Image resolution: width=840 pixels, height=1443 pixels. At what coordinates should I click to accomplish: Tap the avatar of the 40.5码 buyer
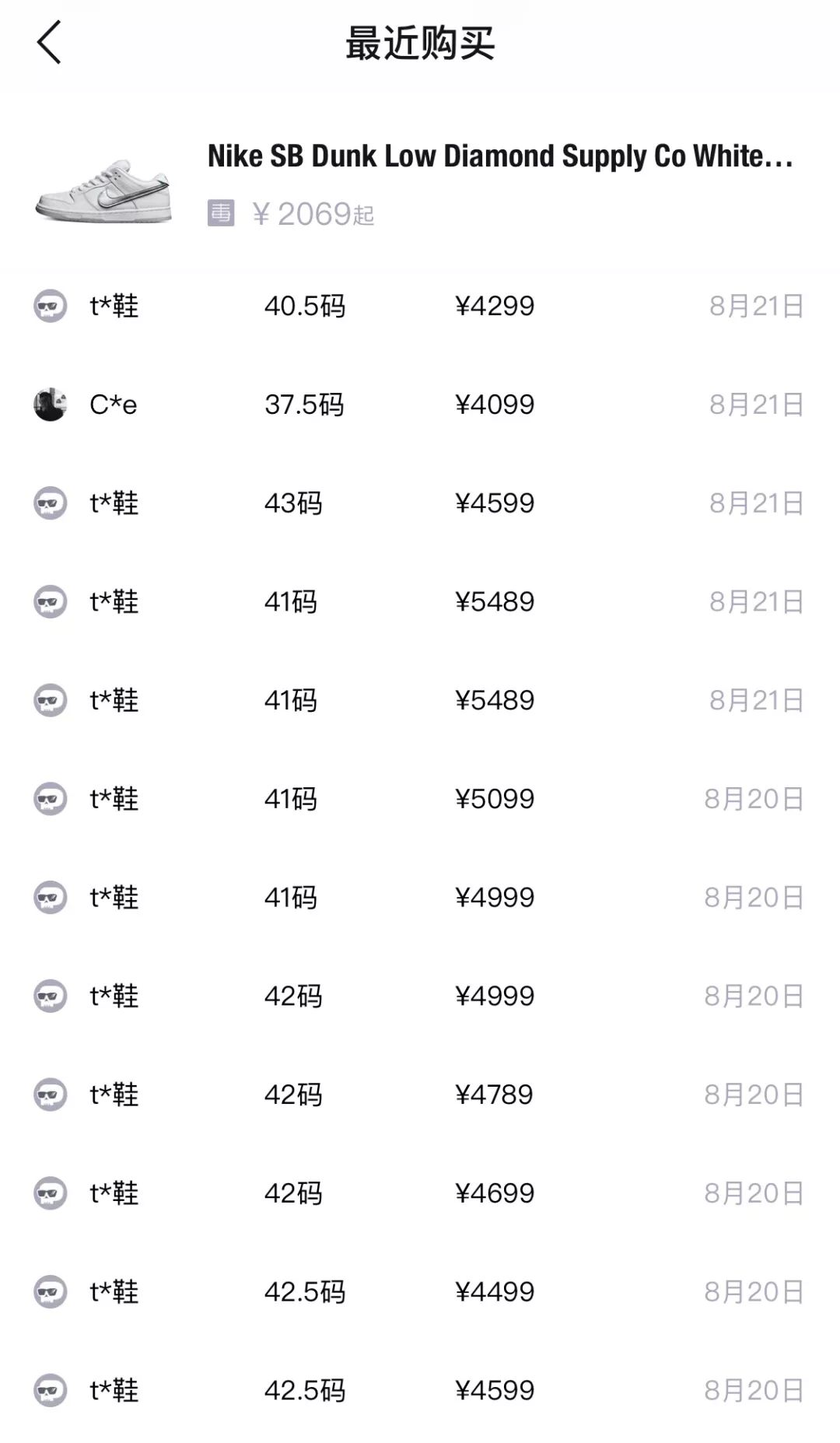point(51,306)
